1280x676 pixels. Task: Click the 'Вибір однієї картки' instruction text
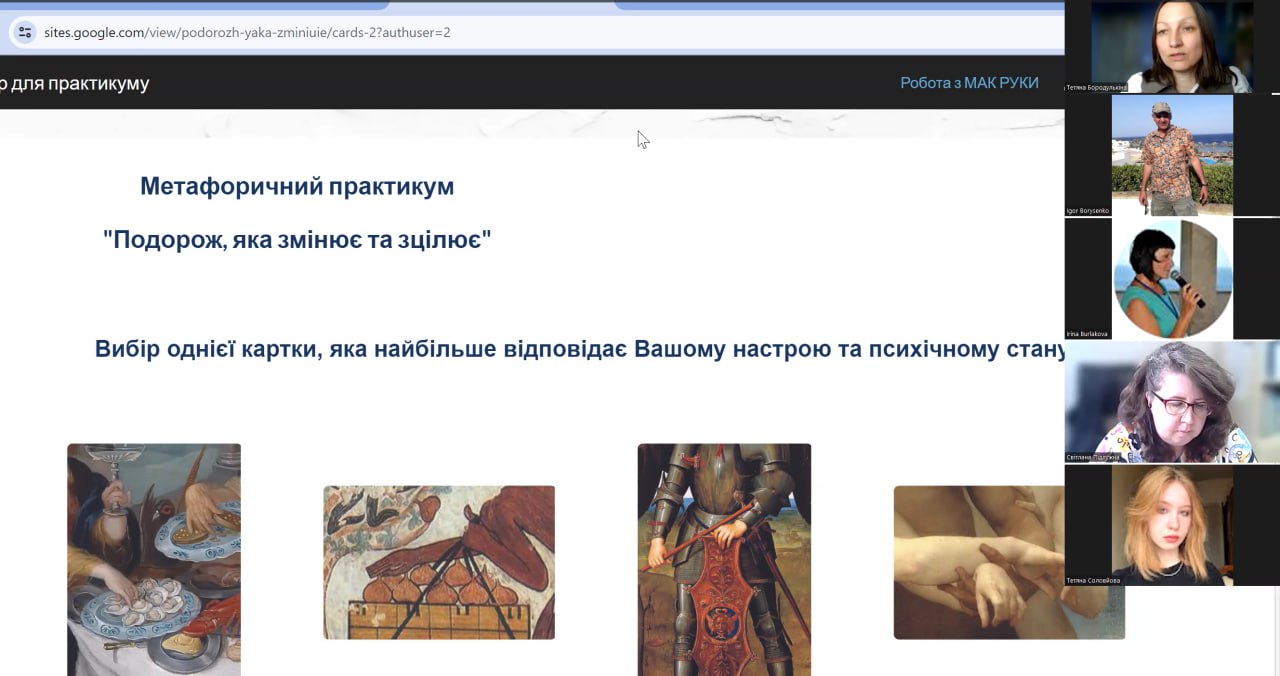pos(580,349)
